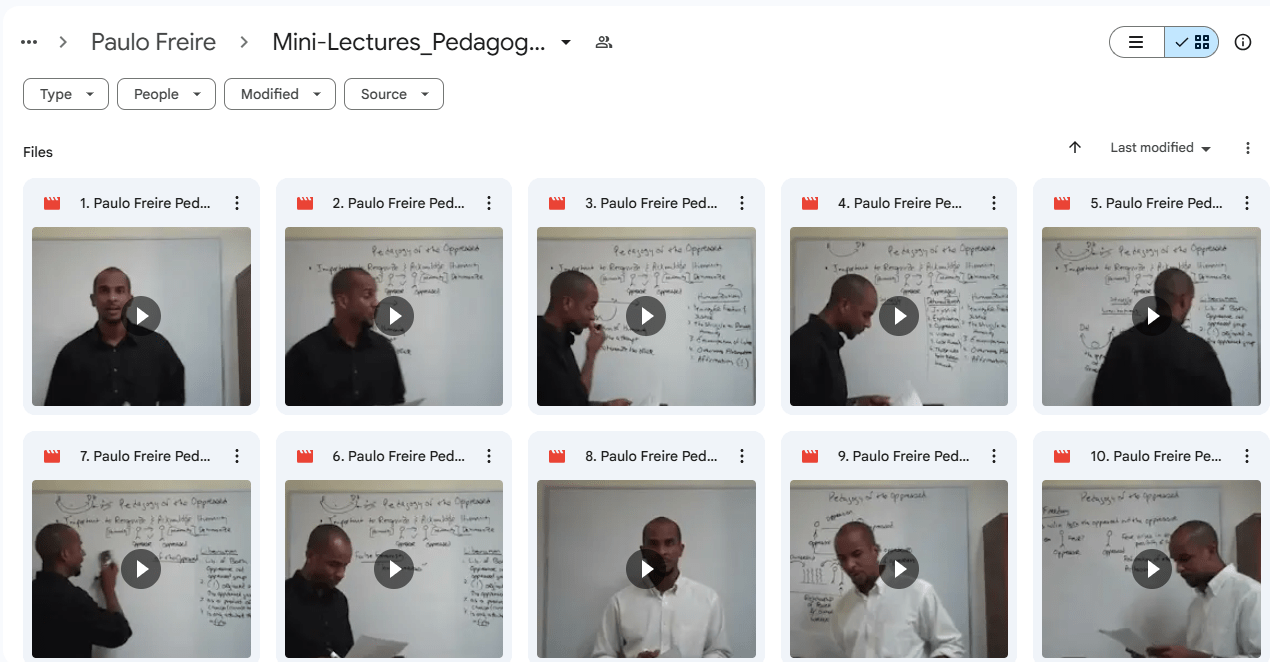Switch to list layout view

coord(1137,42)
